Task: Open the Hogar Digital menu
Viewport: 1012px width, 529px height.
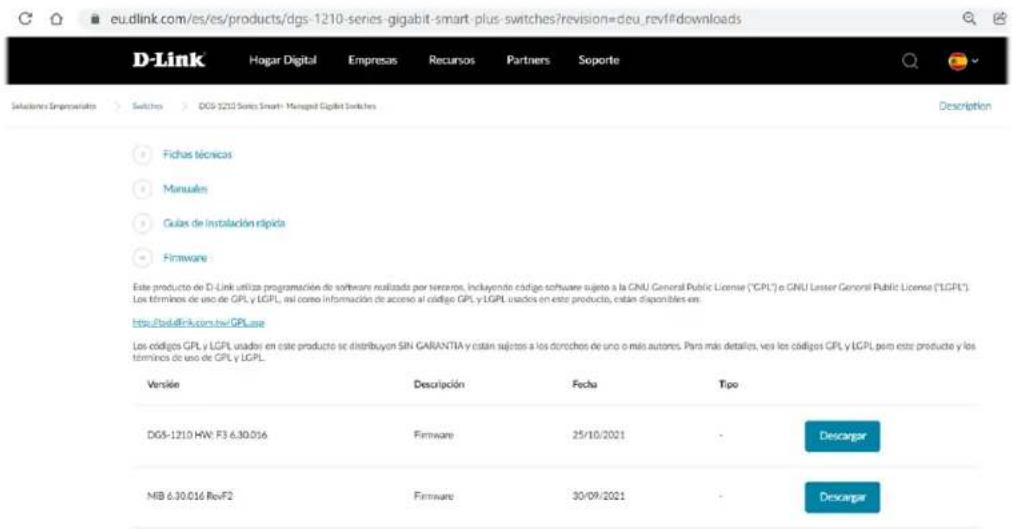Action: (283, 60)
